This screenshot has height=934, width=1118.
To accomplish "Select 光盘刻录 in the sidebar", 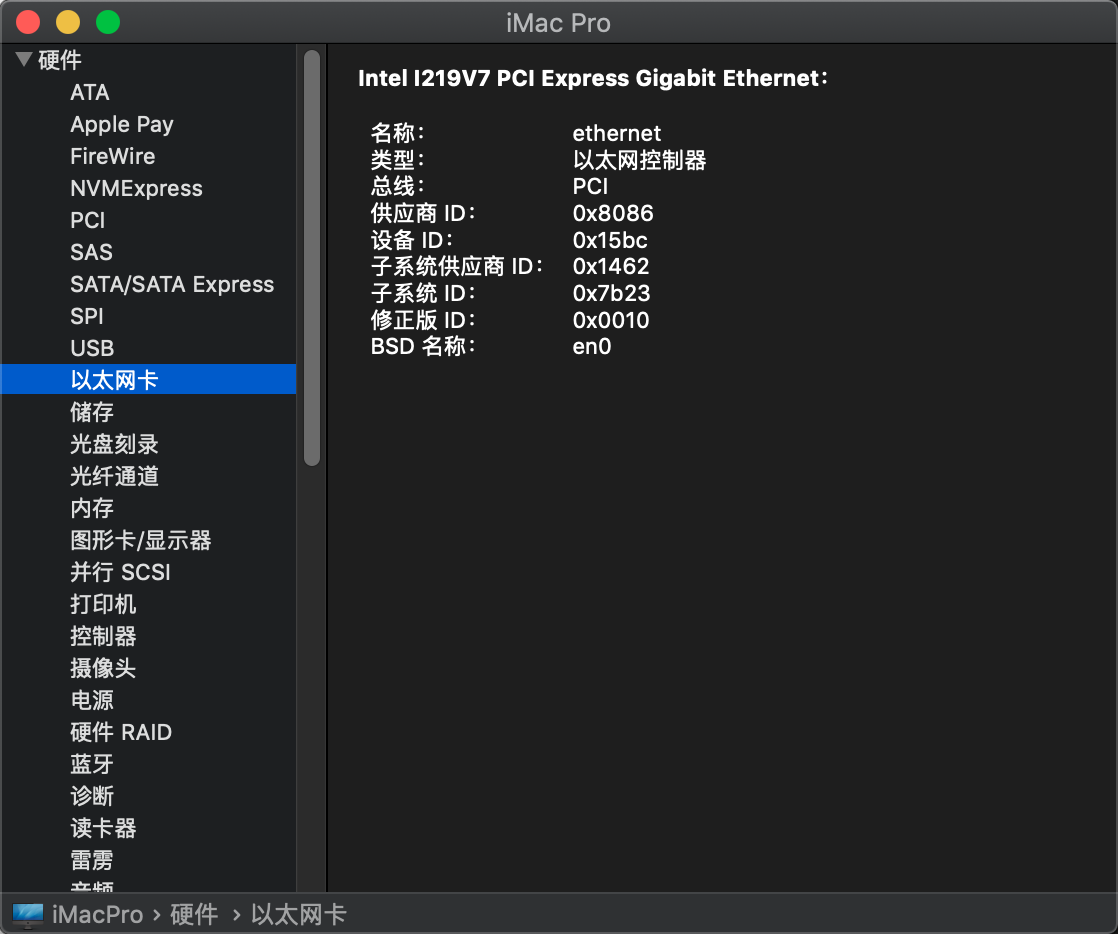I will [114, 444].
